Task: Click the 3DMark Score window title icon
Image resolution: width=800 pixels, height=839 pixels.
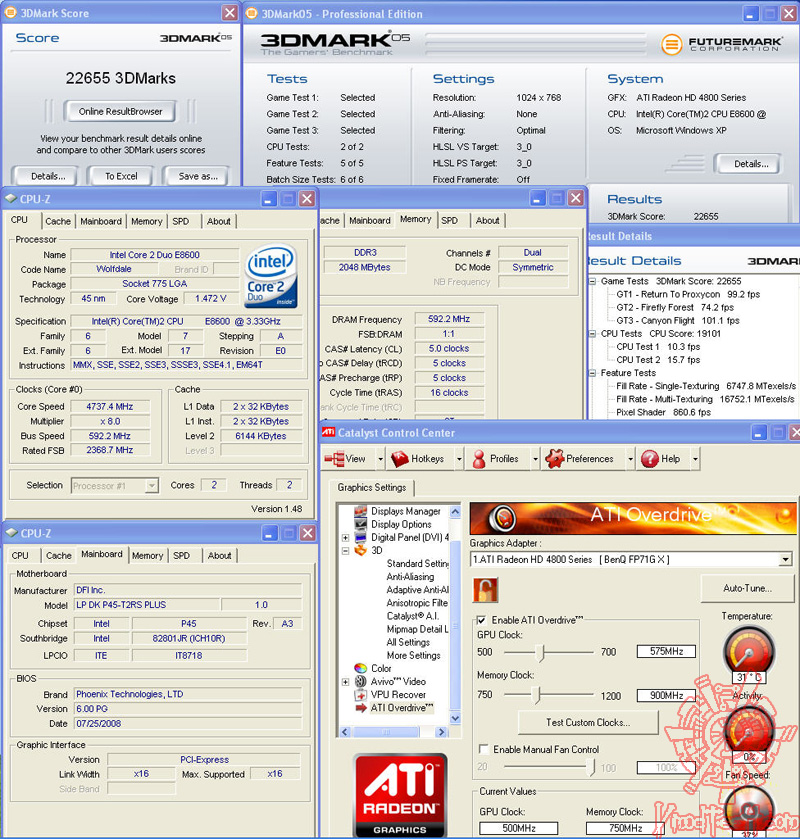Action: (10, 12)
